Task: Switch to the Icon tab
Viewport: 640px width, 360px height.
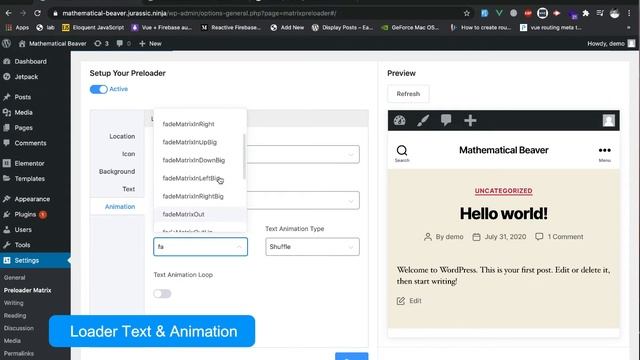Action: coord(128,154)
